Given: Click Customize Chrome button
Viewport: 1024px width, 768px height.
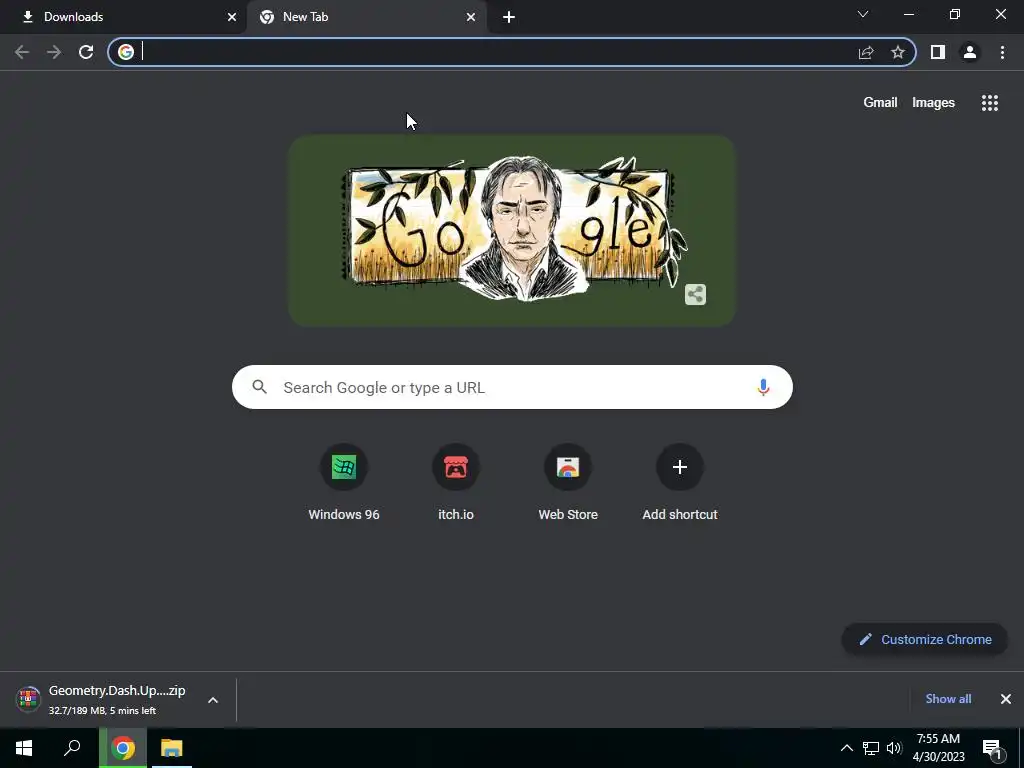Looking at the screenshot, I should click(925, 639).
